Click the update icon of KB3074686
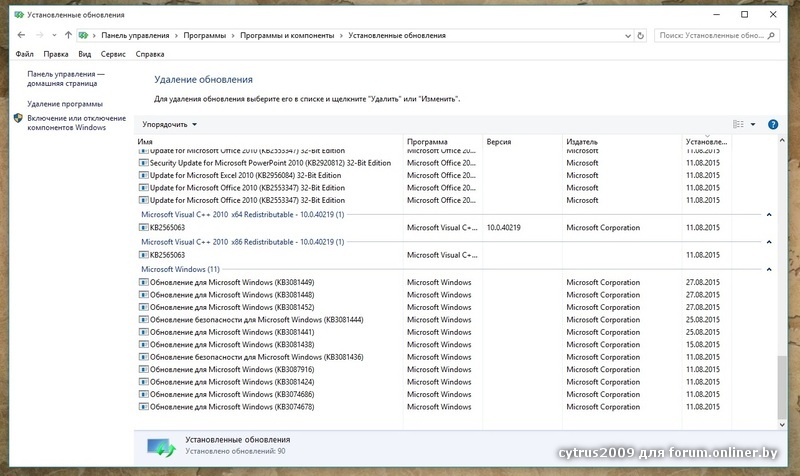800x476 pixels. [143, 394]
